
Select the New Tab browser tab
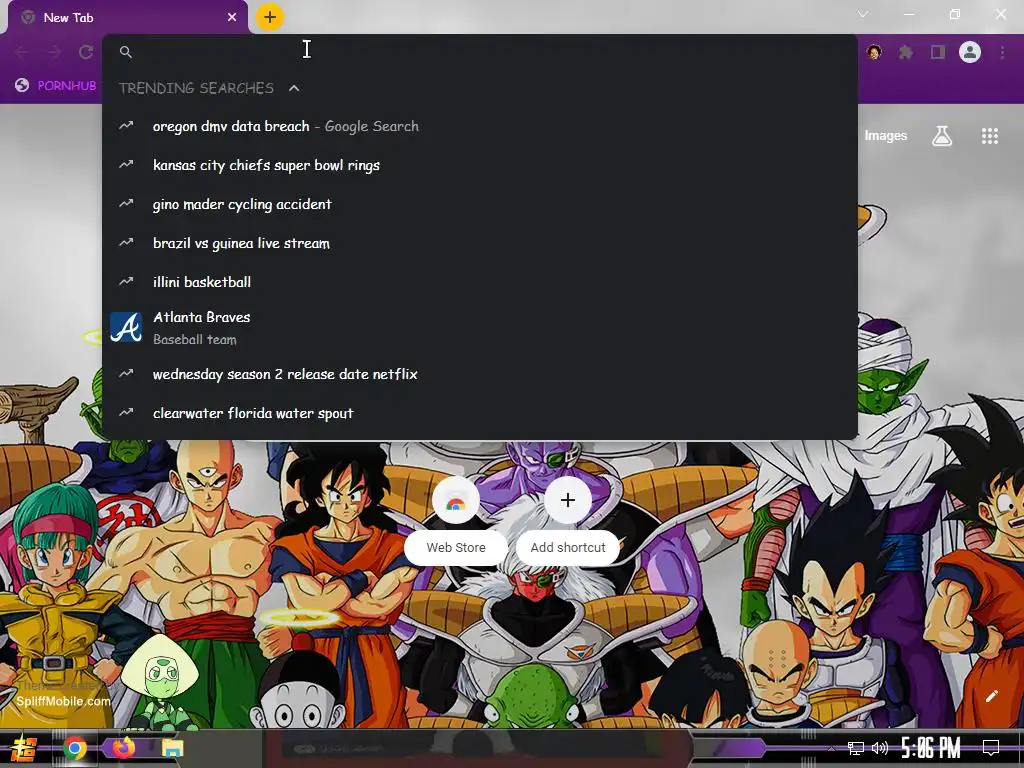pos(128,18)
